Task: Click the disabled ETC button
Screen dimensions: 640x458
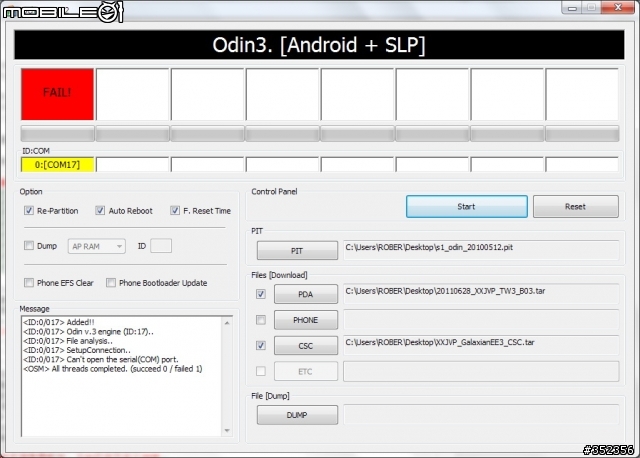Action: 306,371
